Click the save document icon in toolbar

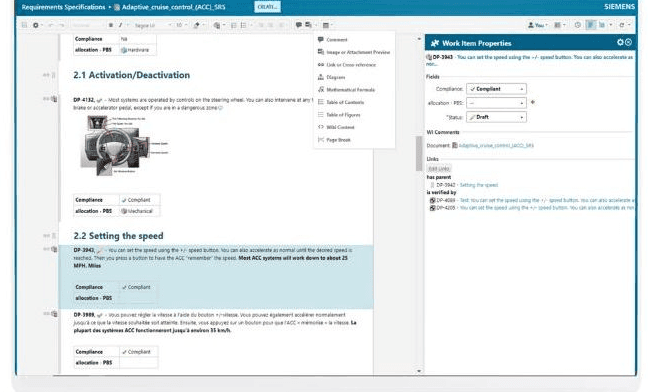pyautogui.click(x=24, y=25)
